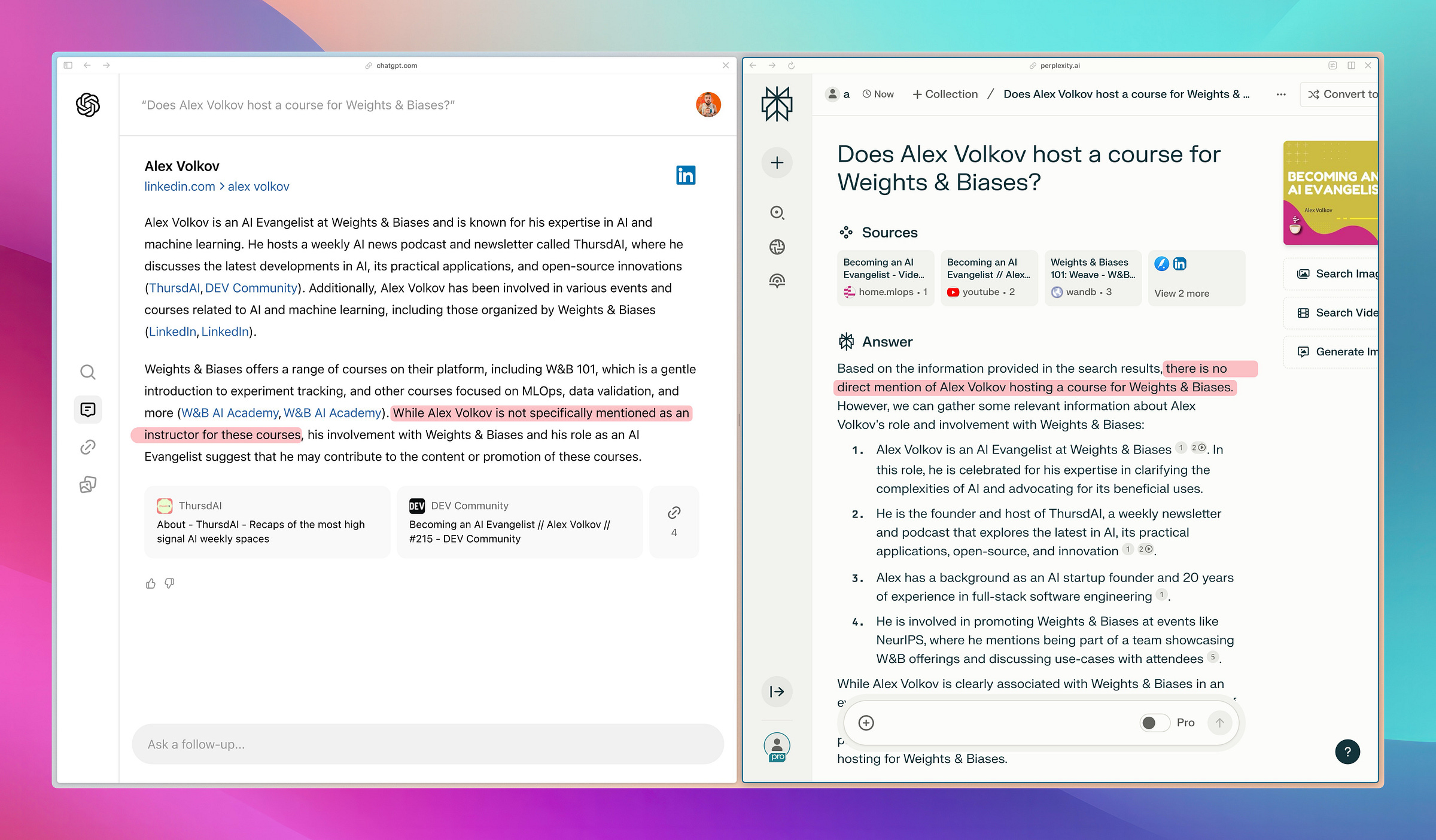Open the DEV Community inline link
Screen dimensions: 1436x840
pyautogui.click(x=251, y=288)
